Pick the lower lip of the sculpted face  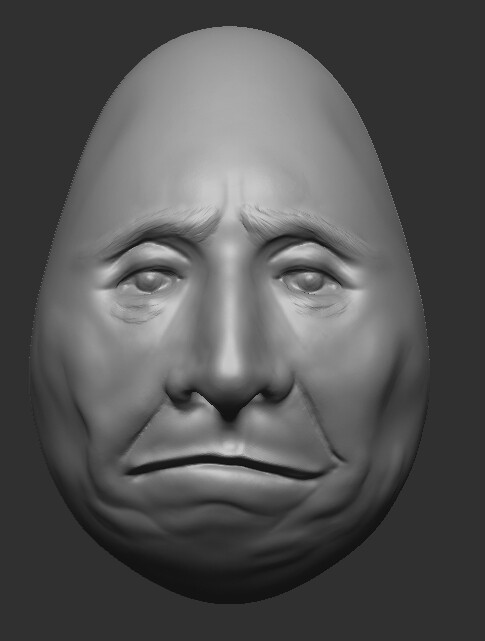225,479
